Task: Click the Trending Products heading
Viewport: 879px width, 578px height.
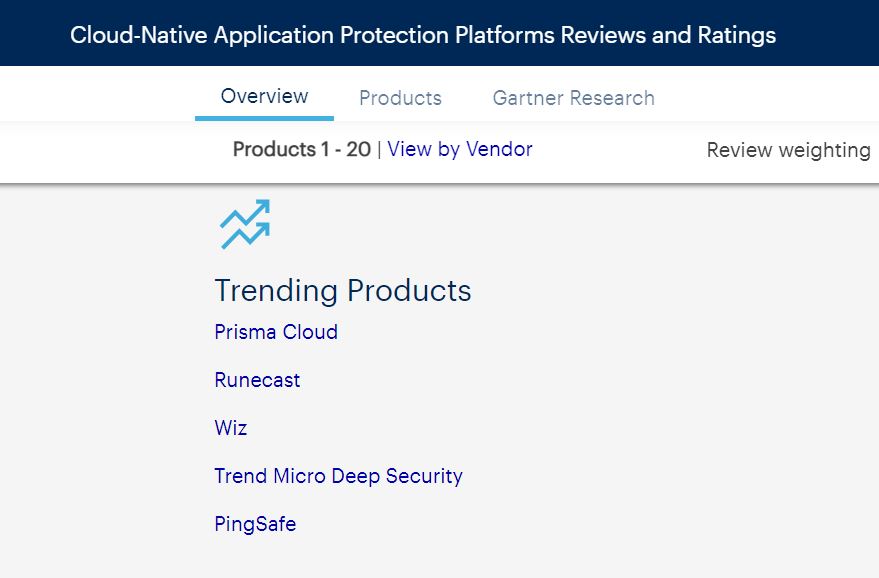Action: coord(343,290)
